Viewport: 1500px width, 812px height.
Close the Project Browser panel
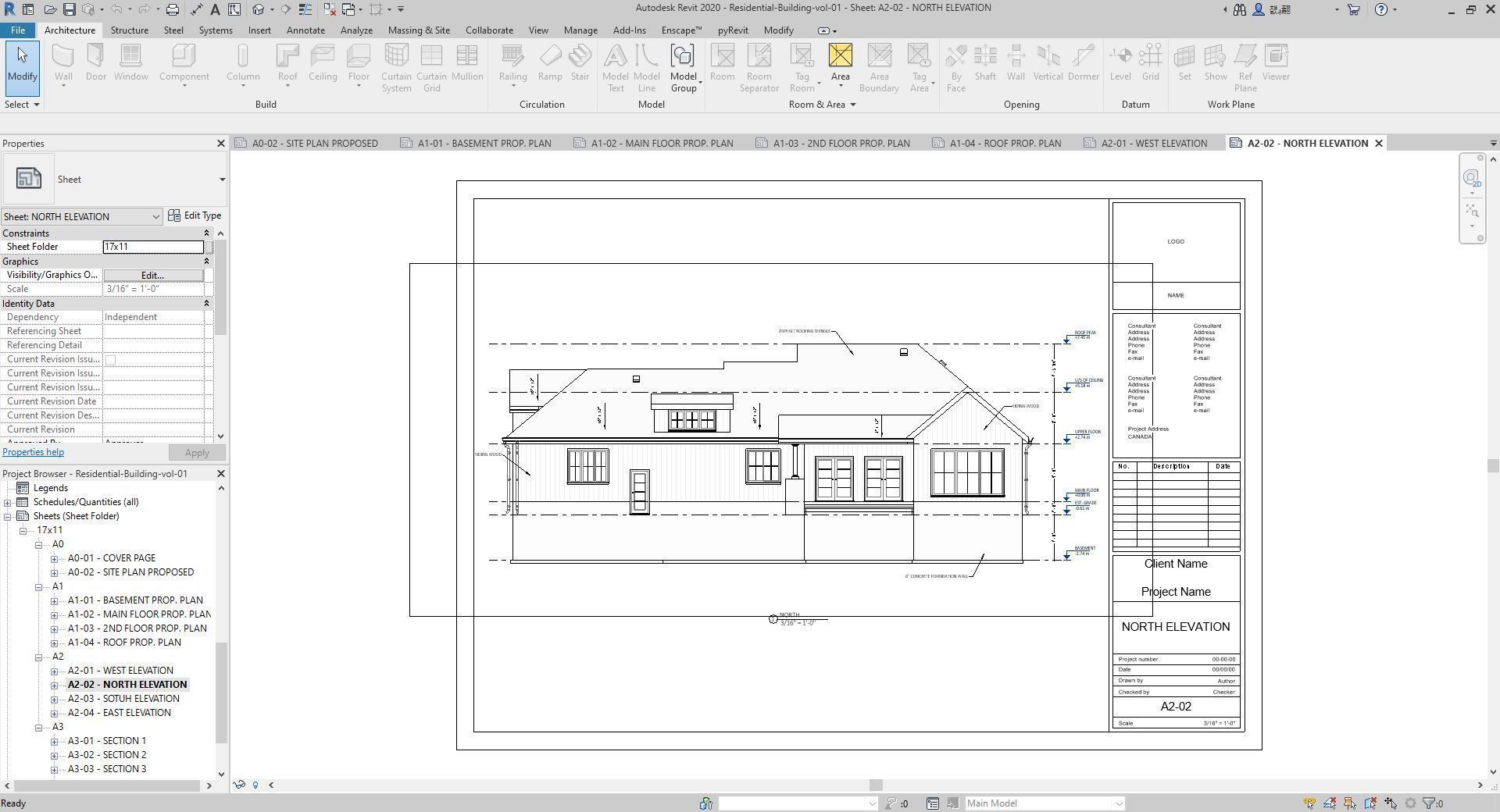220,474
